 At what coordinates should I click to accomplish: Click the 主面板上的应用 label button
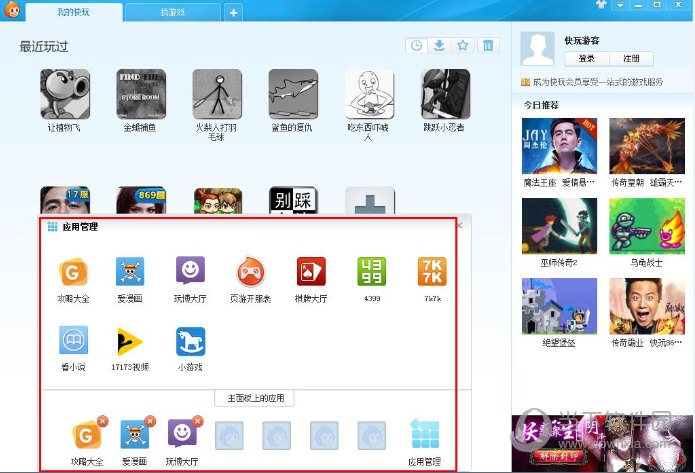pyautogui.click(x=254, y=398)
